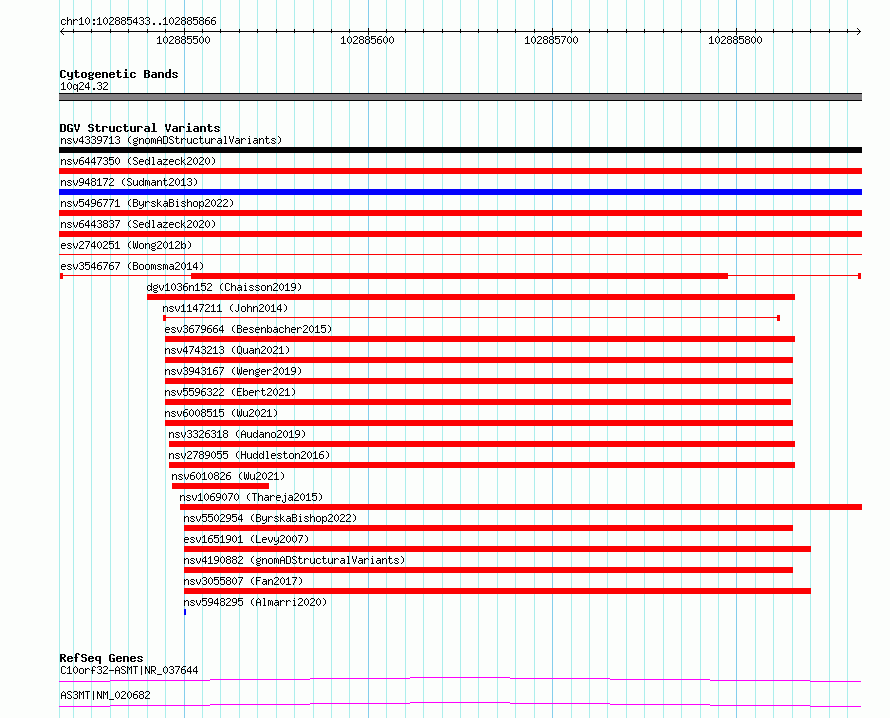Open nsv6008515 (Wu2021) variant
890x718 pixels.
coord(221,413)
